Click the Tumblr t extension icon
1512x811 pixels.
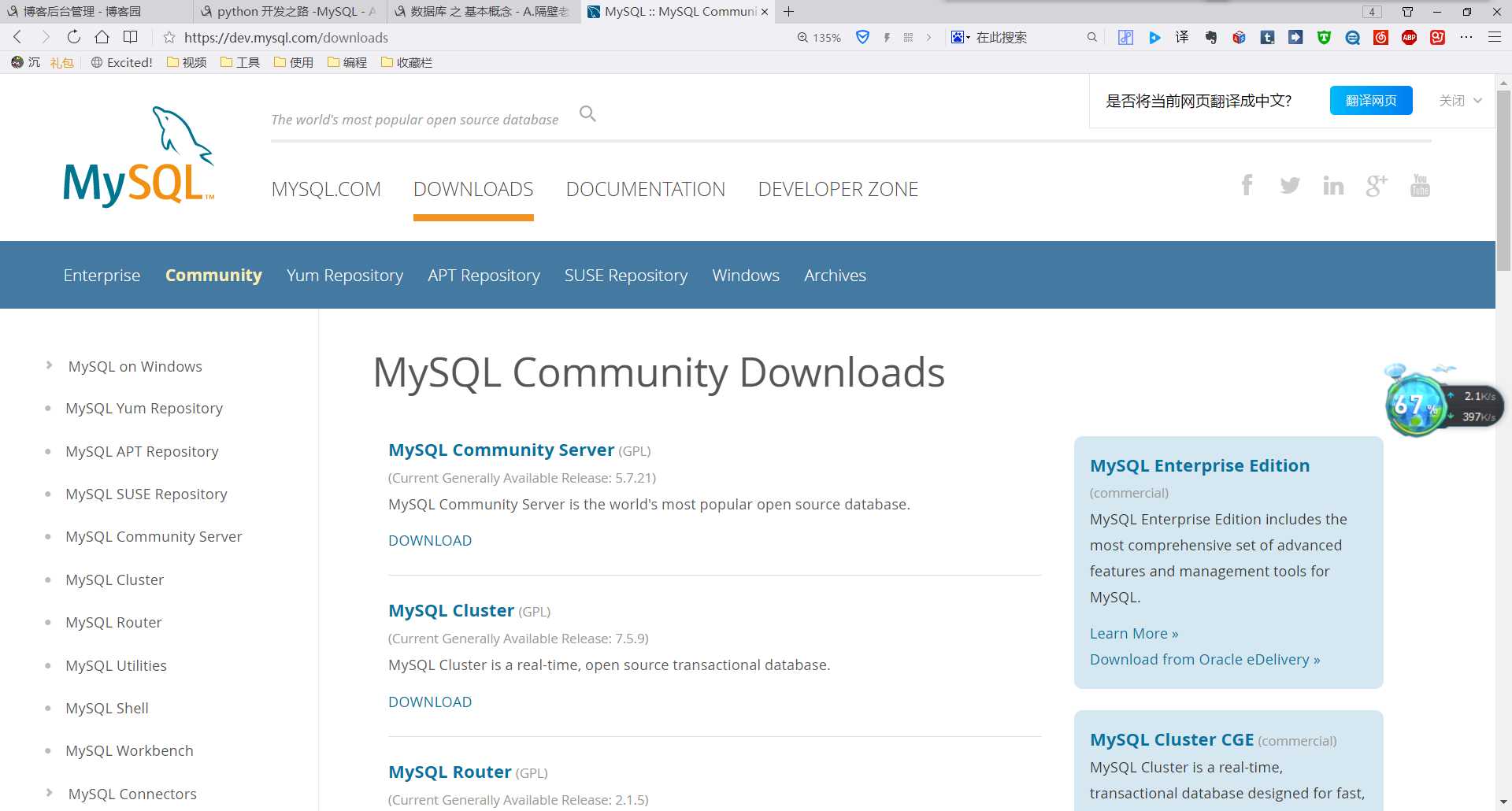(1267, 37)
